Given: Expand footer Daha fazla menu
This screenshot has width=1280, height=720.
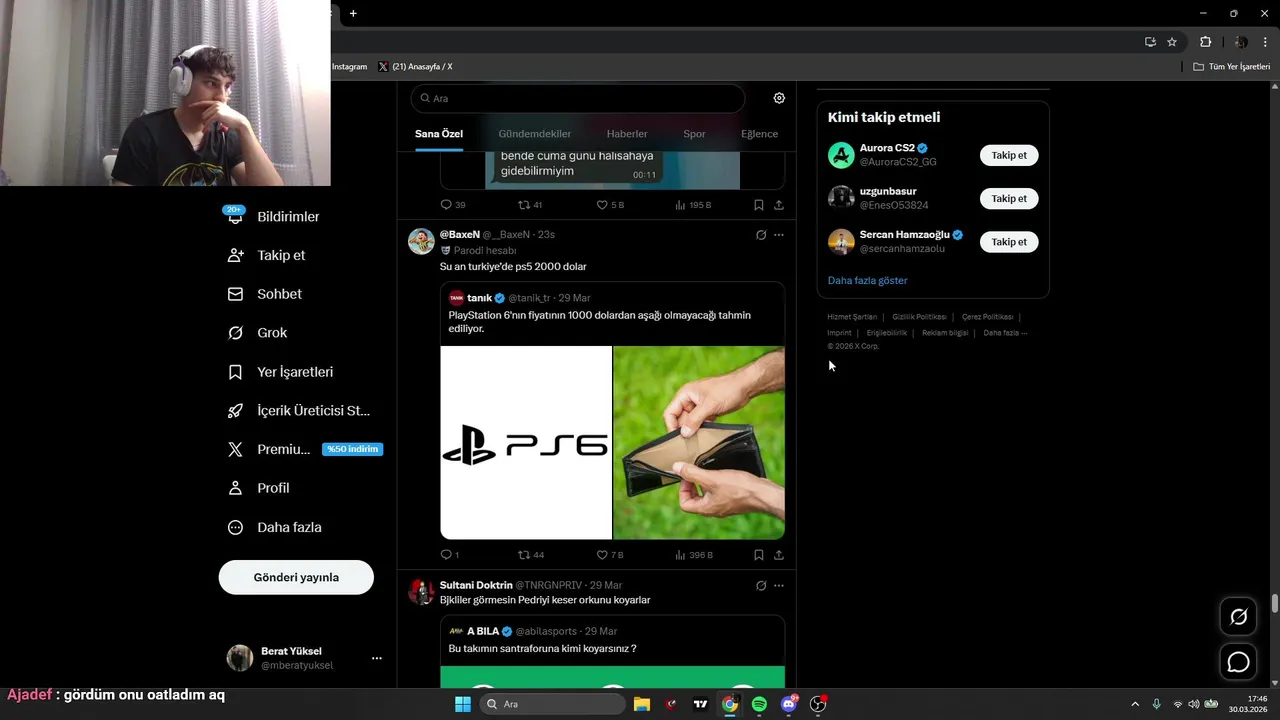Looking at the screenshot, I should [x=1005, y=333].
